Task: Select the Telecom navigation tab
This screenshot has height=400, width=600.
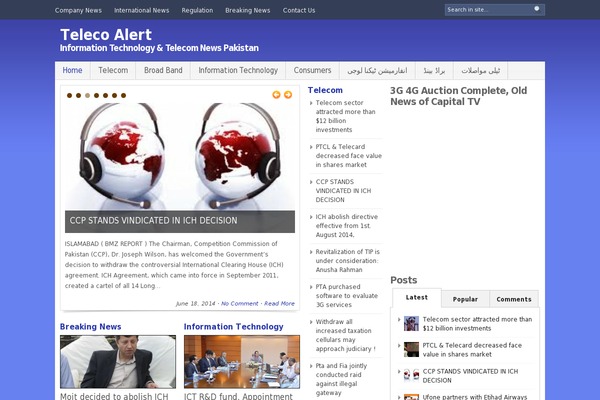Action: pos(113,70)
